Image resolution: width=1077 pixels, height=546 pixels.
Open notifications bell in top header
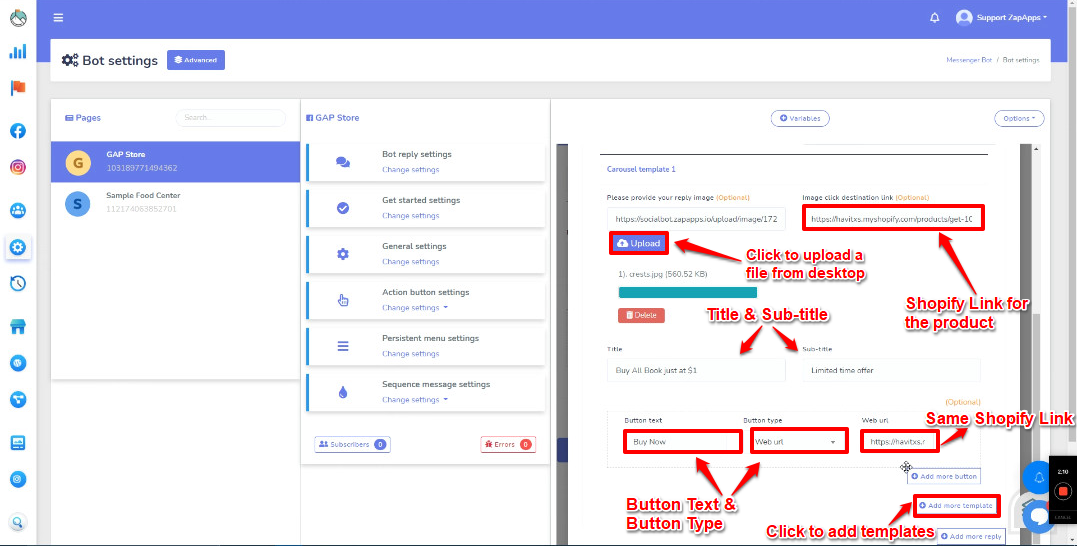point(935,18)
